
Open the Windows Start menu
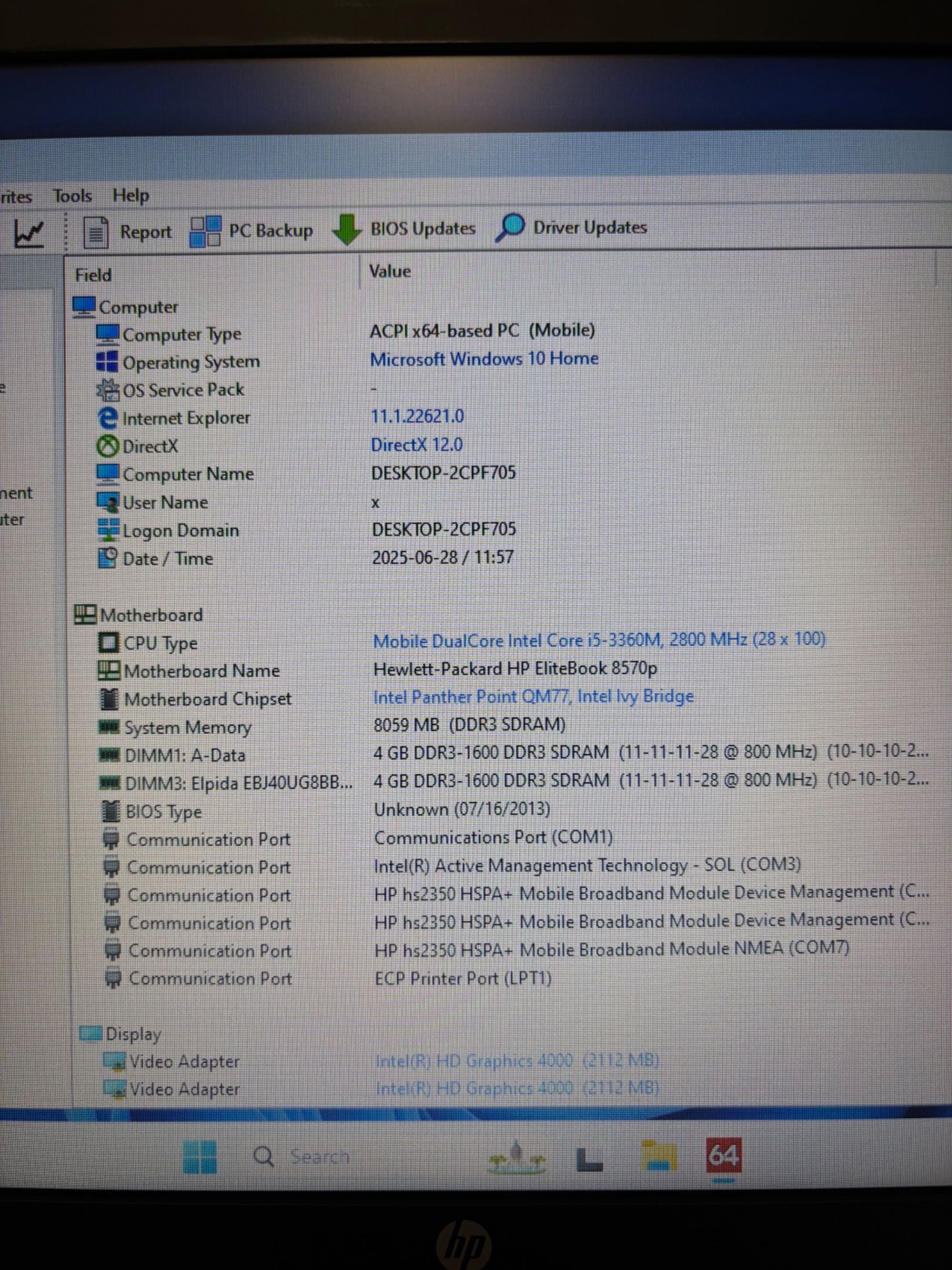click(x=200, y=1157)
